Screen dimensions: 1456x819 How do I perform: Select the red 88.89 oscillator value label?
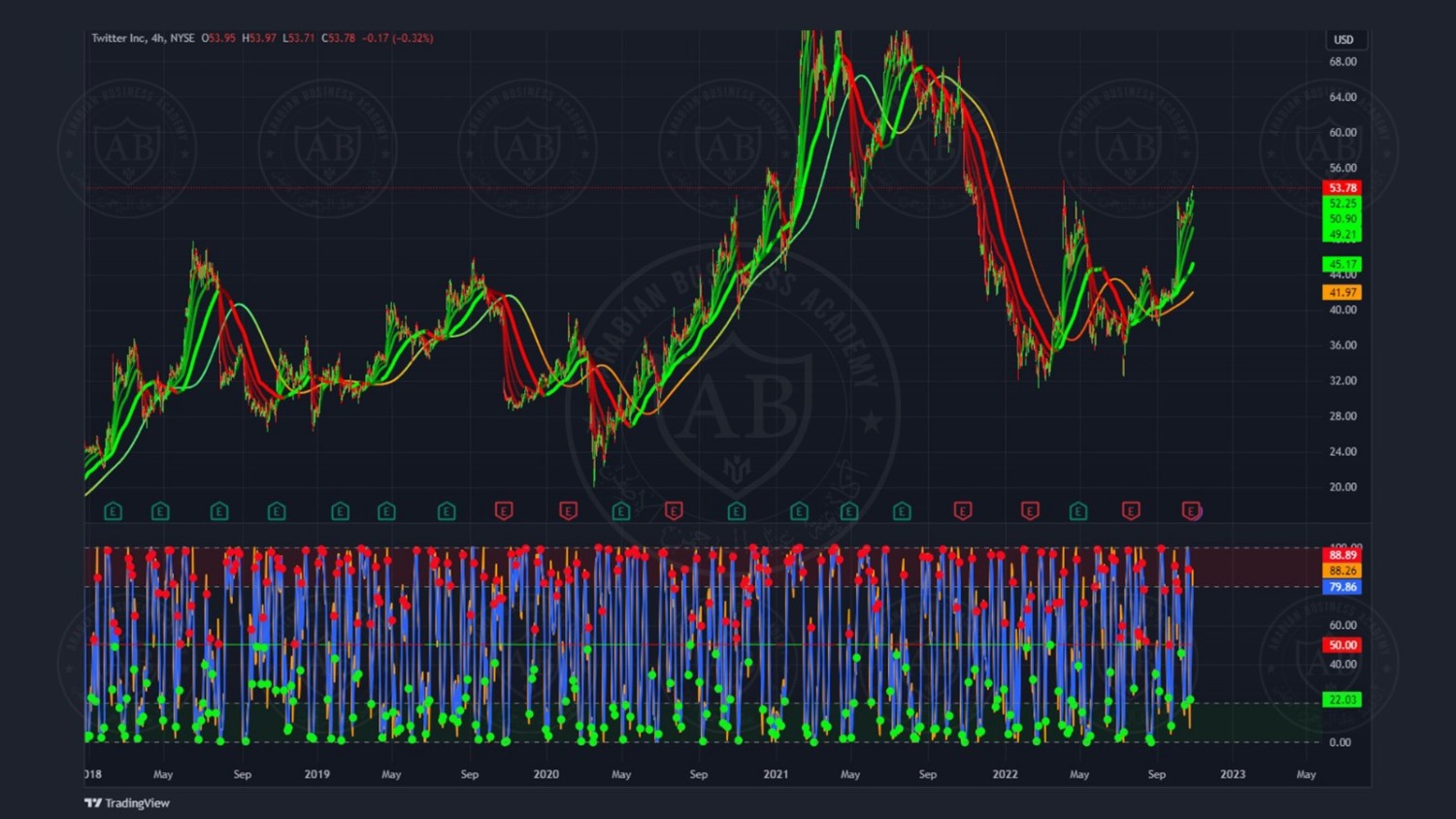coord(1342,555)
